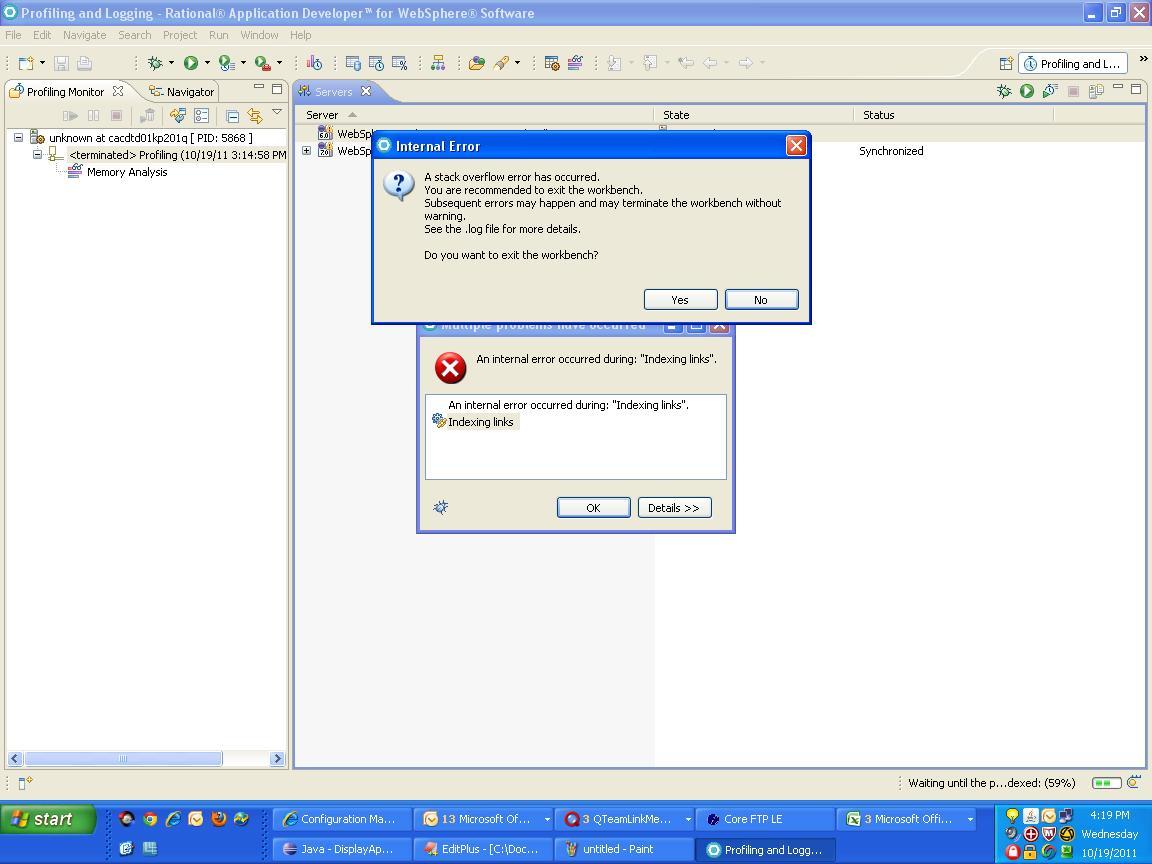
Task: Select the Profiling Monitor tab
Action: coord(65,92)
